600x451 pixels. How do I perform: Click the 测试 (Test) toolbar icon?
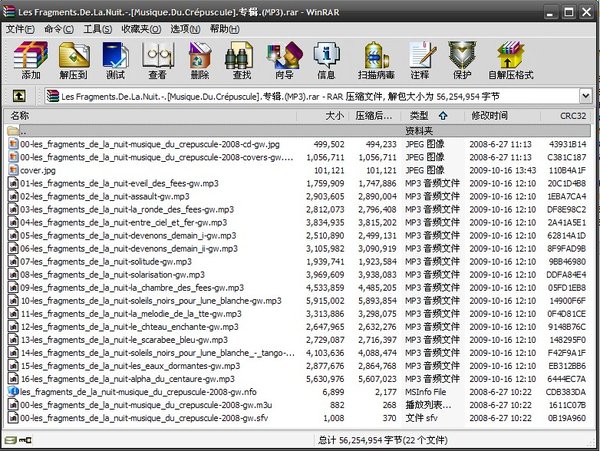click(x=116, y=60)
